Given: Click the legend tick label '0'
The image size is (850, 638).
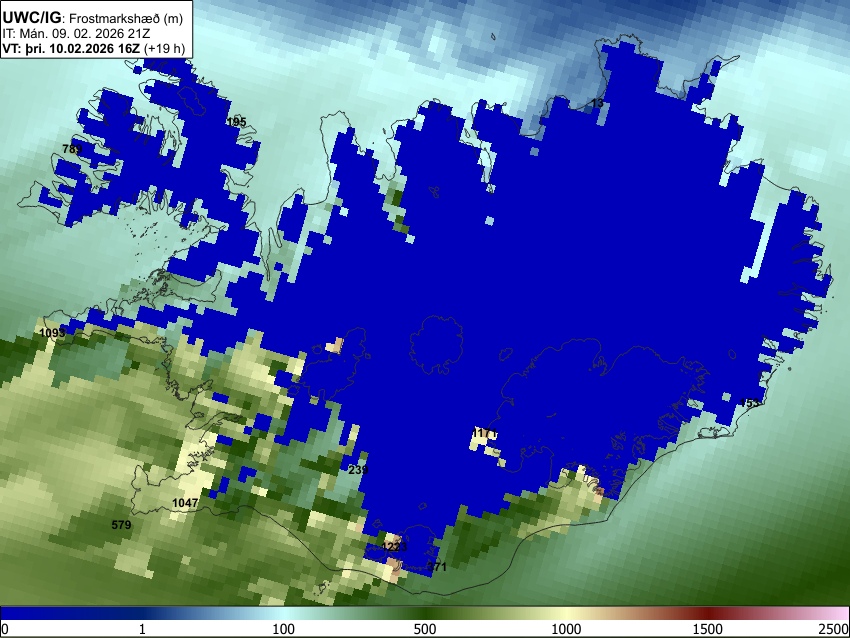Looking at the screenshot, I should pos(5,629).
